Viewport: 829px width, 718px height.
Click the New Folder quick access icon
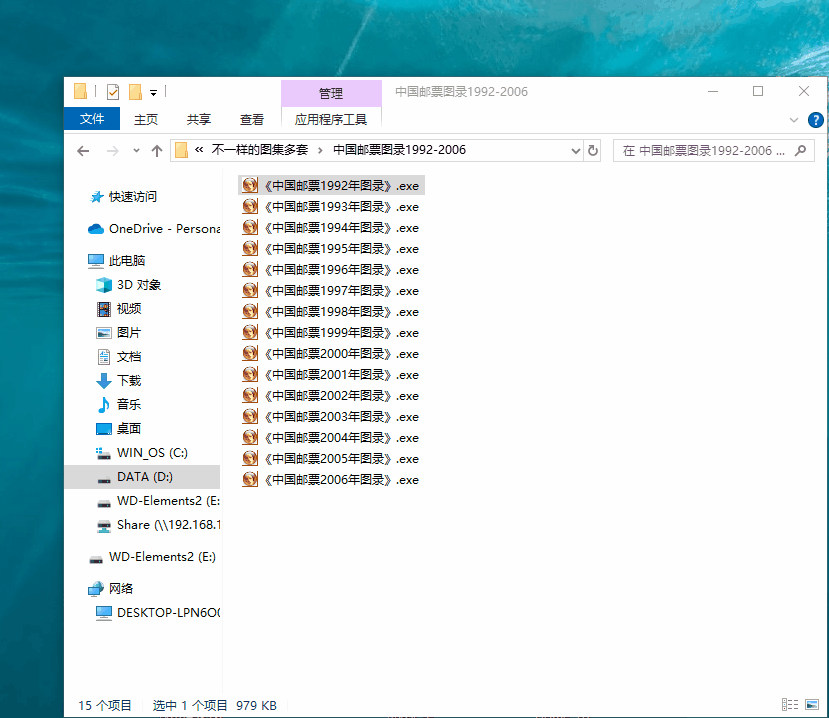pos(135,92)
